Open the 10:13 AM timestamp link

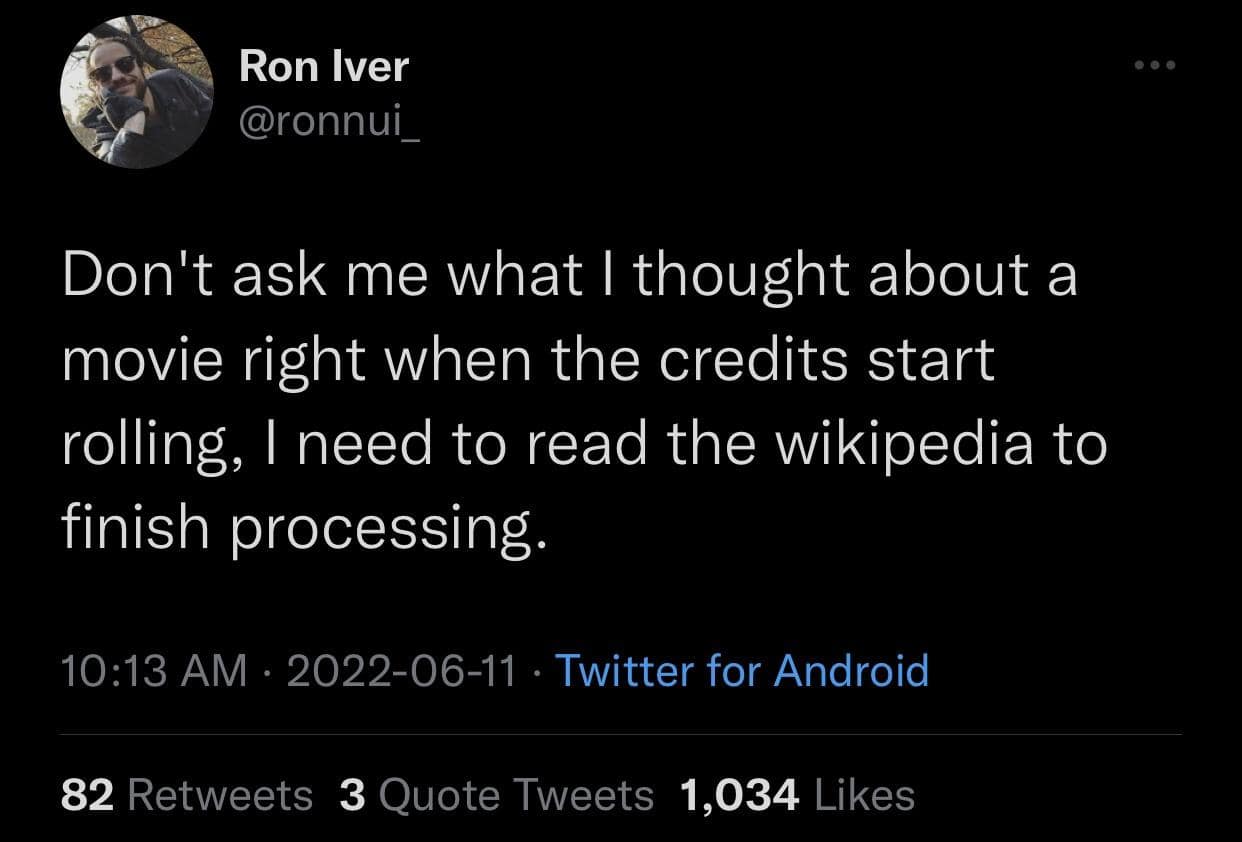click(x=154, y=670)
